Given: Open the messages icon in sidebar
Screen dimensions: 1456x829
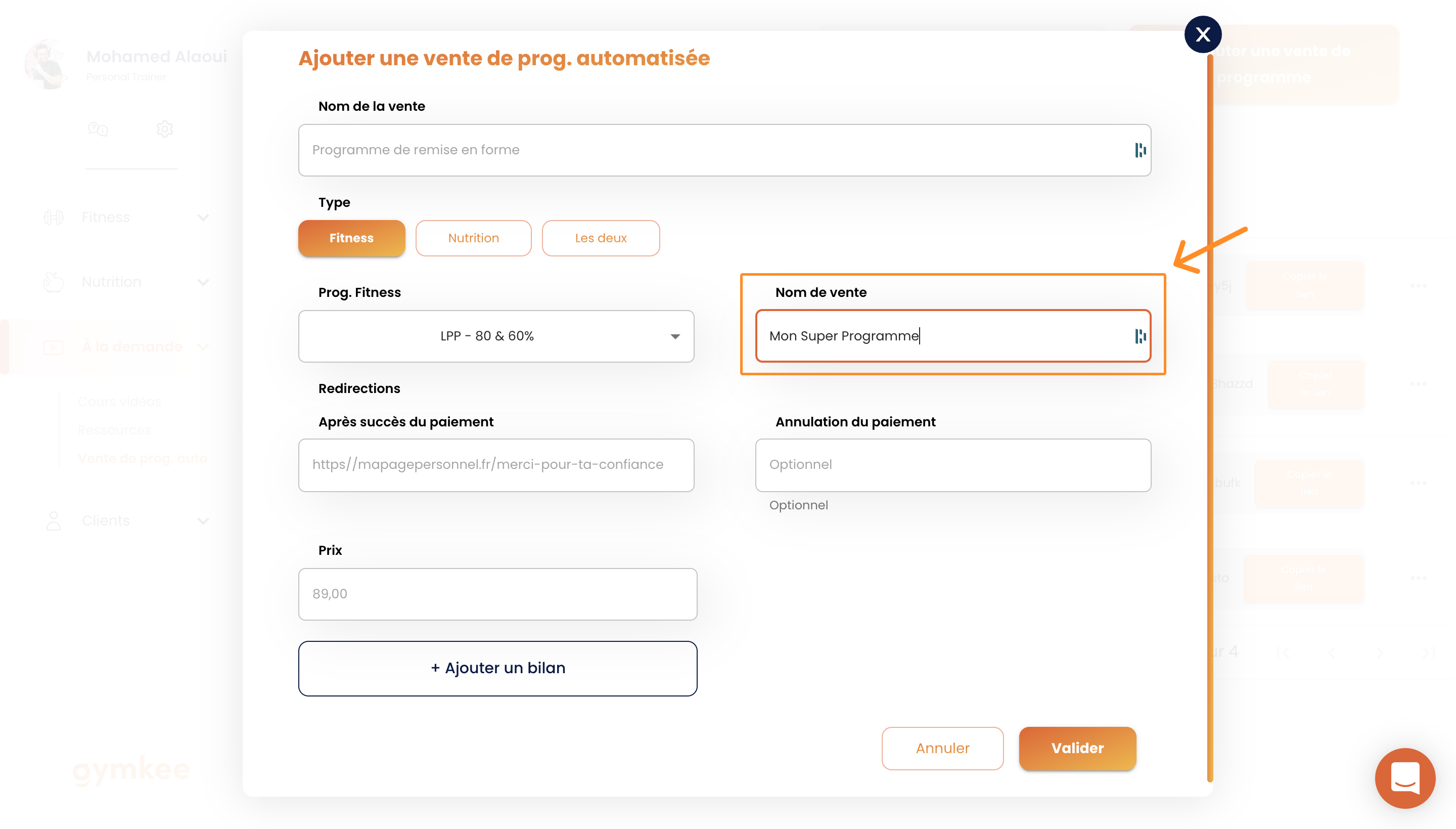Looking at the screenshot, I should [98, 129].
